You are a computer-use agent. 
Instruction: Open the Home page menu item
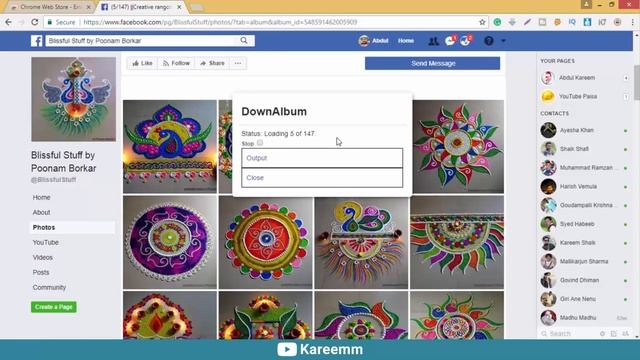41,197
